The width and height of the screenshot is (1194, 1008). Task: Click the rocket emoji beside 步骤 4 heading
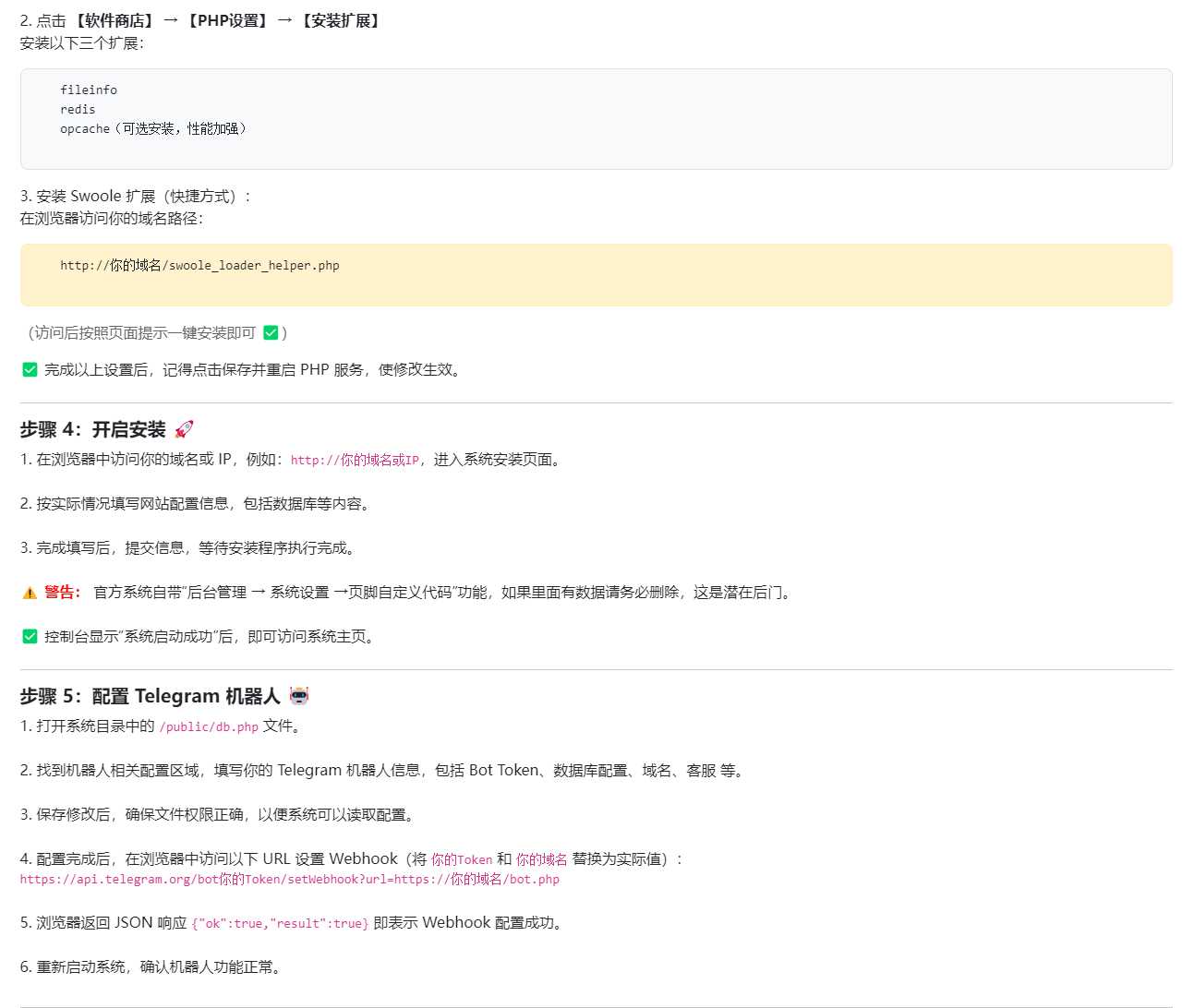tap(184, 429)
